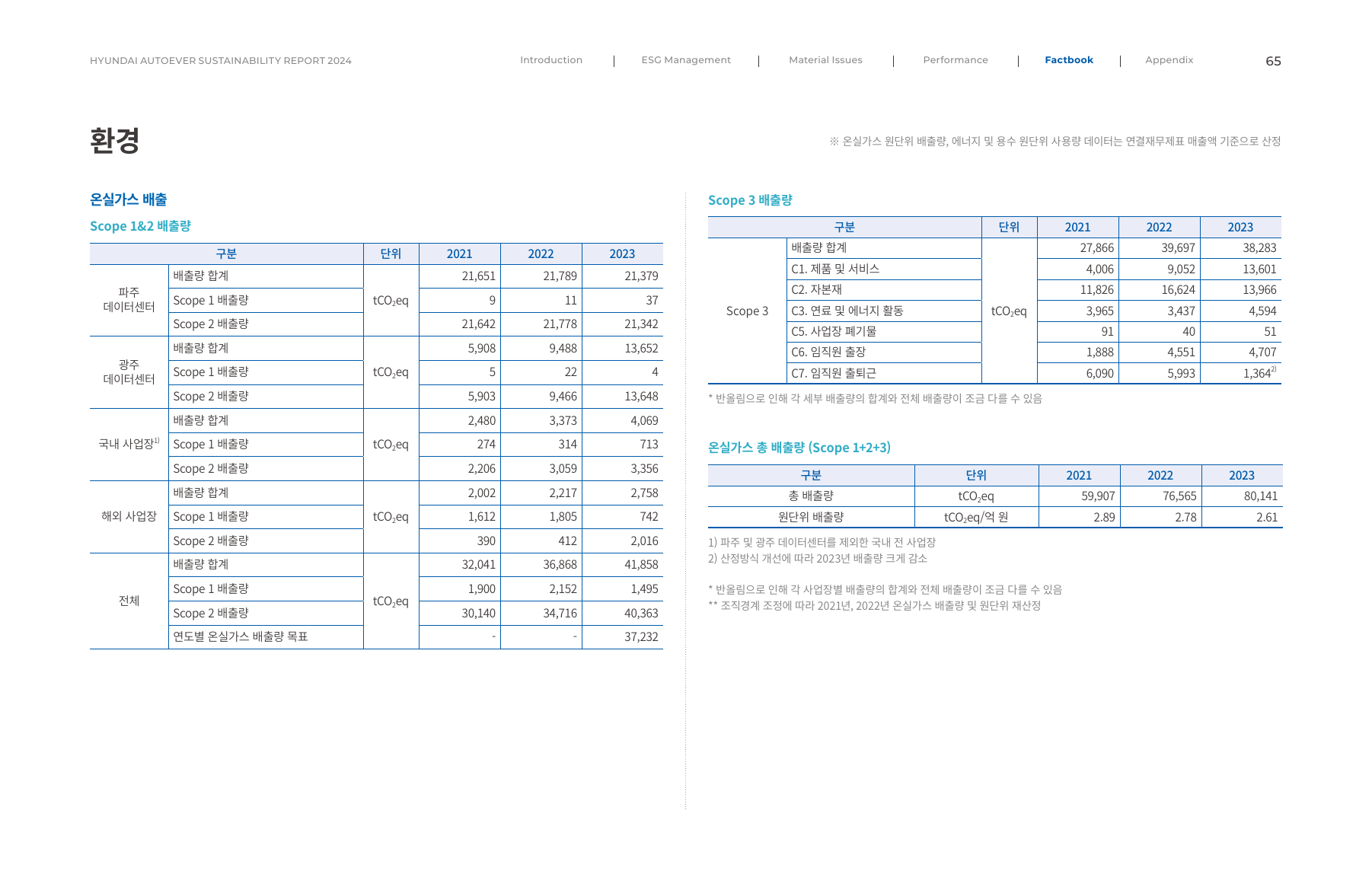Select the report title header text
Image resolution: width=1372 pixels, height=877 pixels.
(x=221, y=61)
